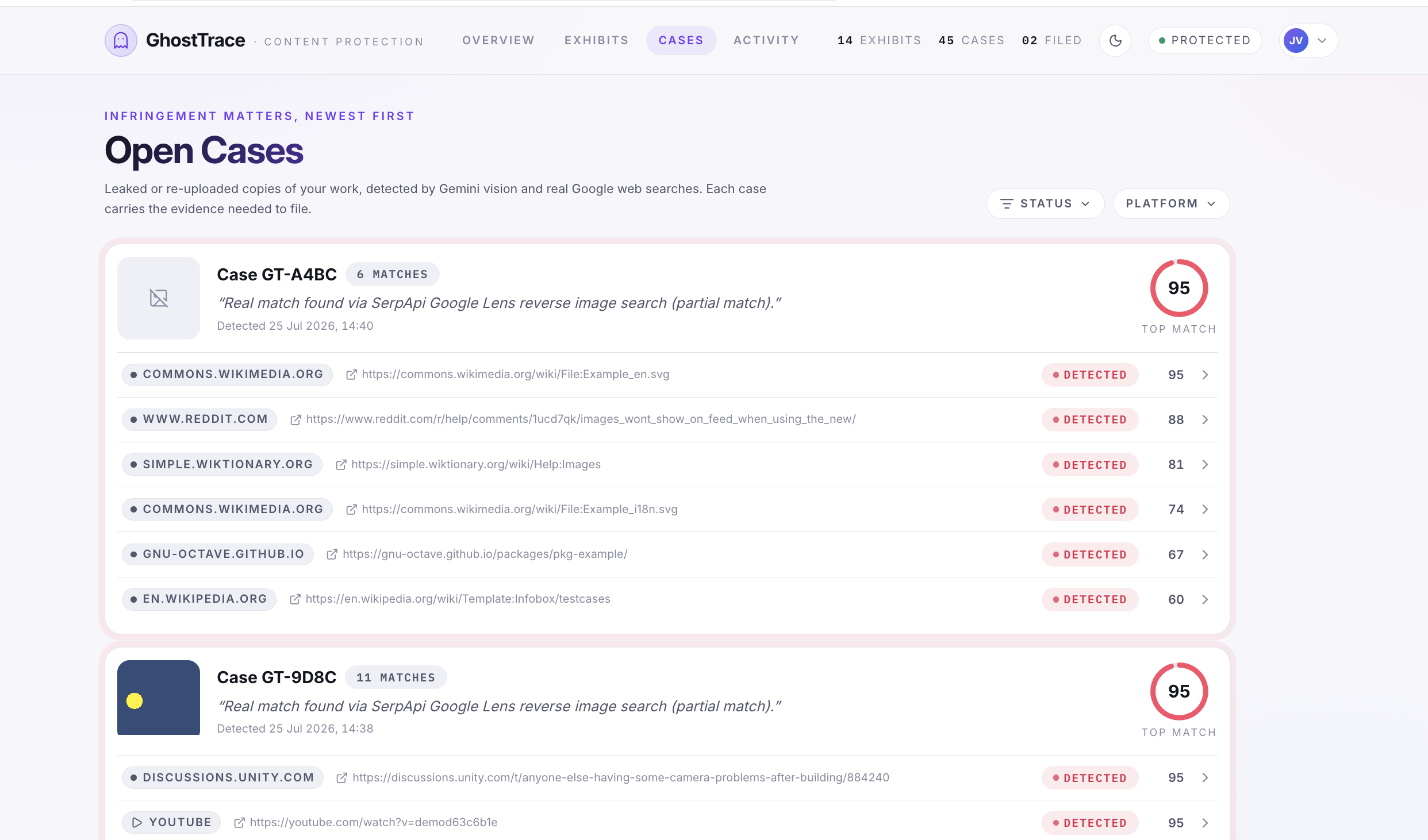Open the gnu-octave pkg-example link
This screenshot has width=1428, height=840.
coord(485,554)
